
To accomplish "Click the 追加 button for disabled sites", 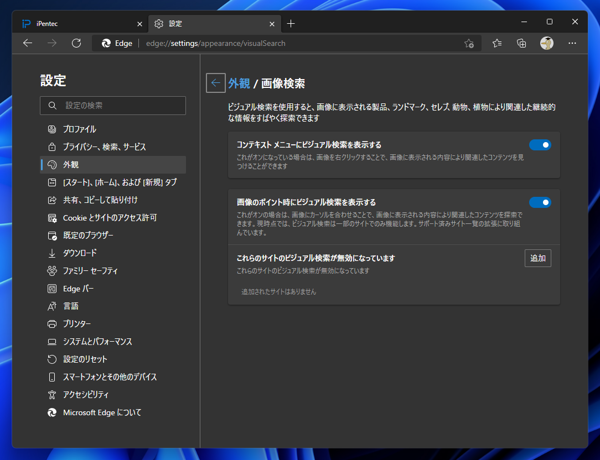I will tap(538, 258).
